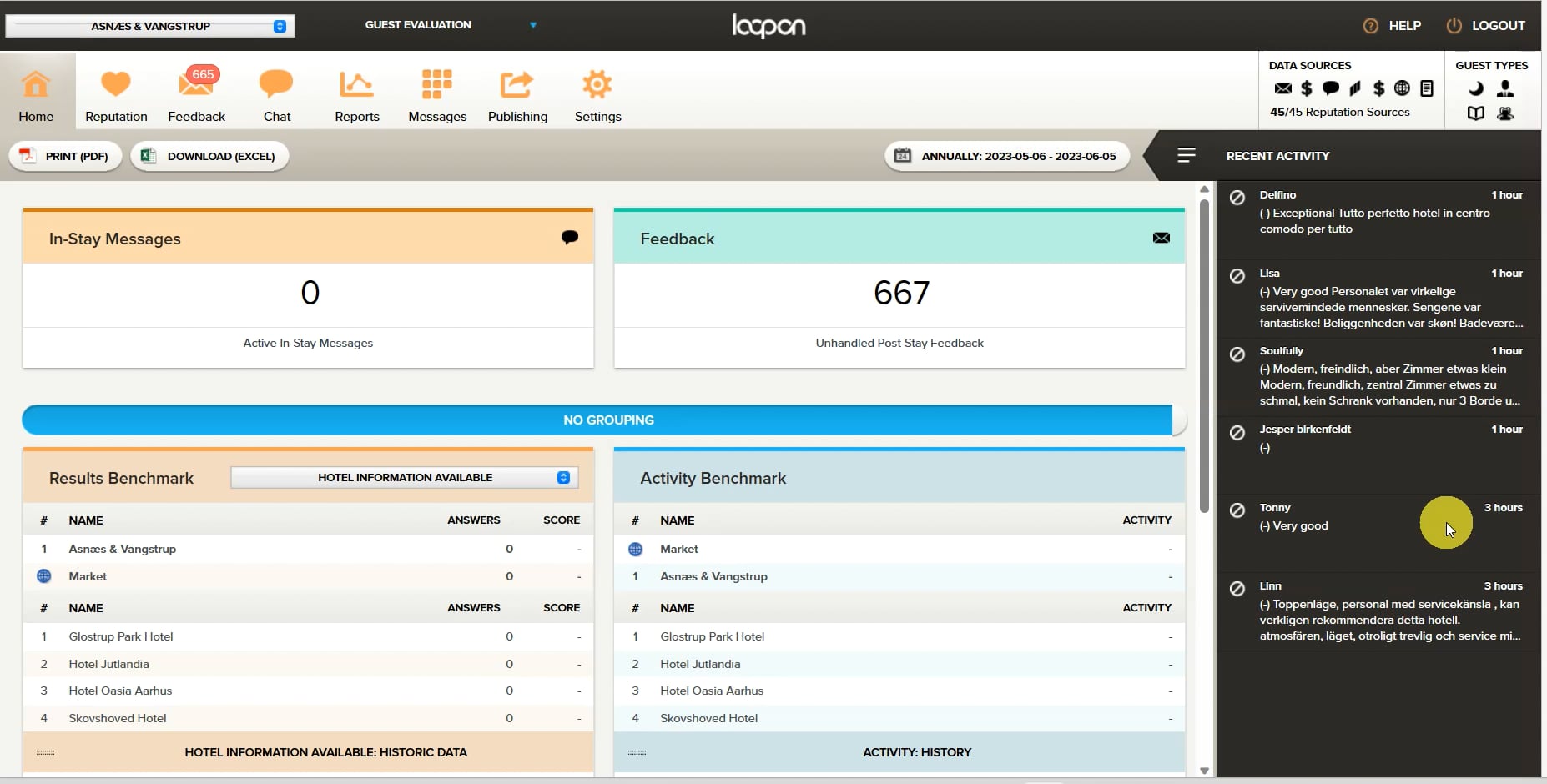Open Lisa's recent activity review
This screenshot has width=1547, height=784.
[1378, 299]
